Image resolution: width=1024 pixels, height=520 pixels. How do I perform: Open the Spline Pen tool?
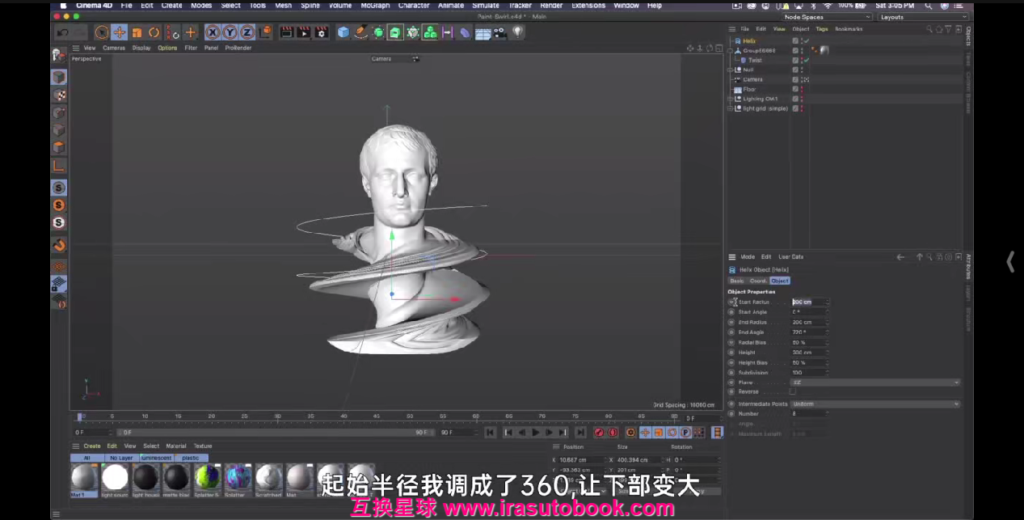(x=360, y=32)
